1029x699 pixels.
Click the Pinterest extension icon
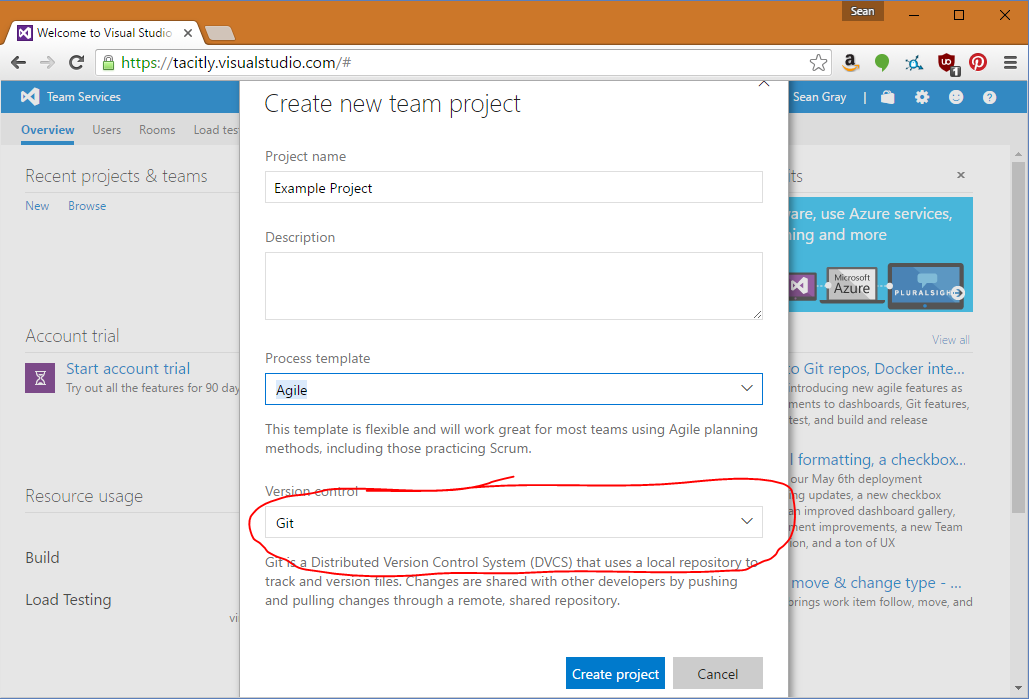coord(978,62)
